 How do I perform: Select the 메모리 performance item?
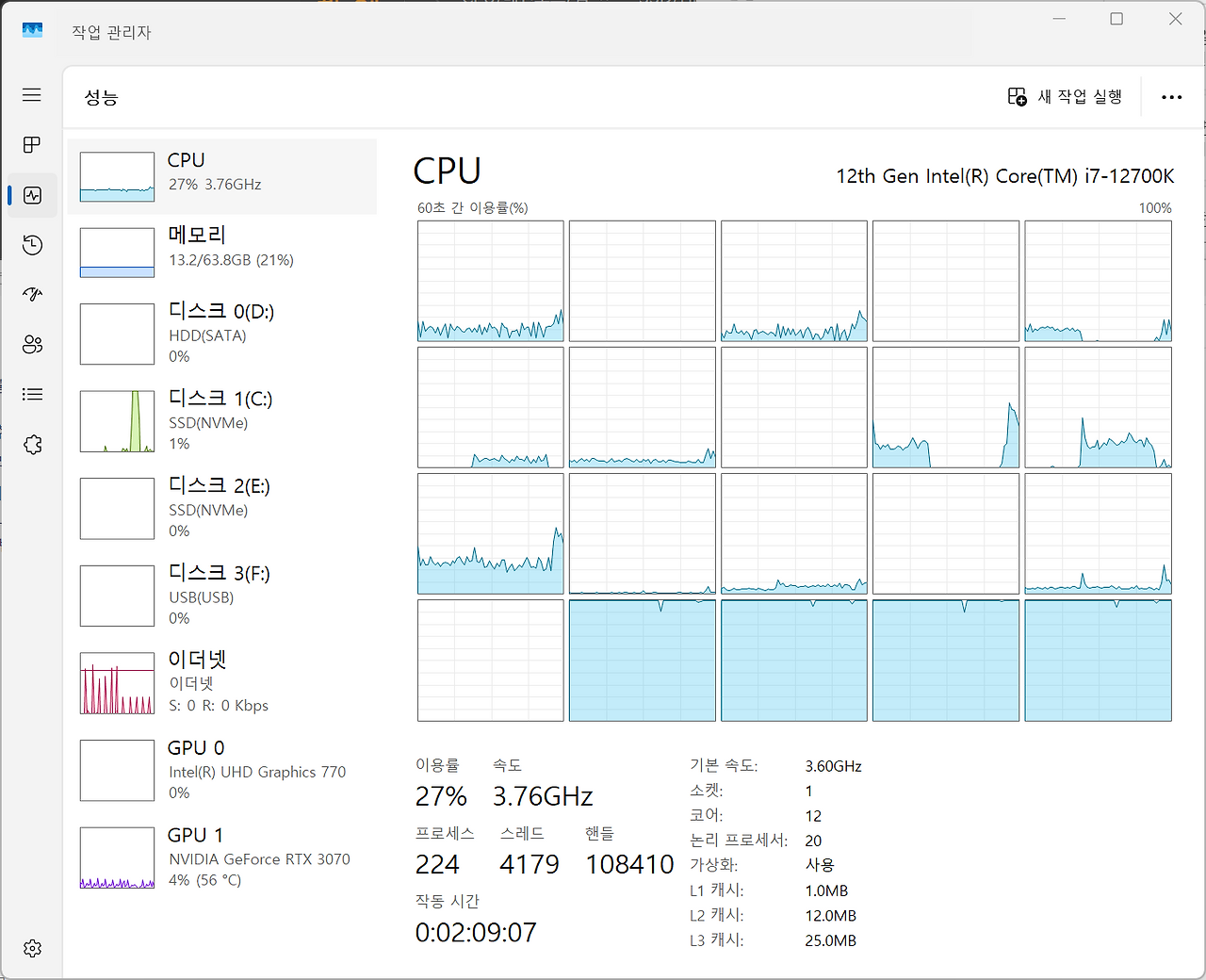point(222,253)
